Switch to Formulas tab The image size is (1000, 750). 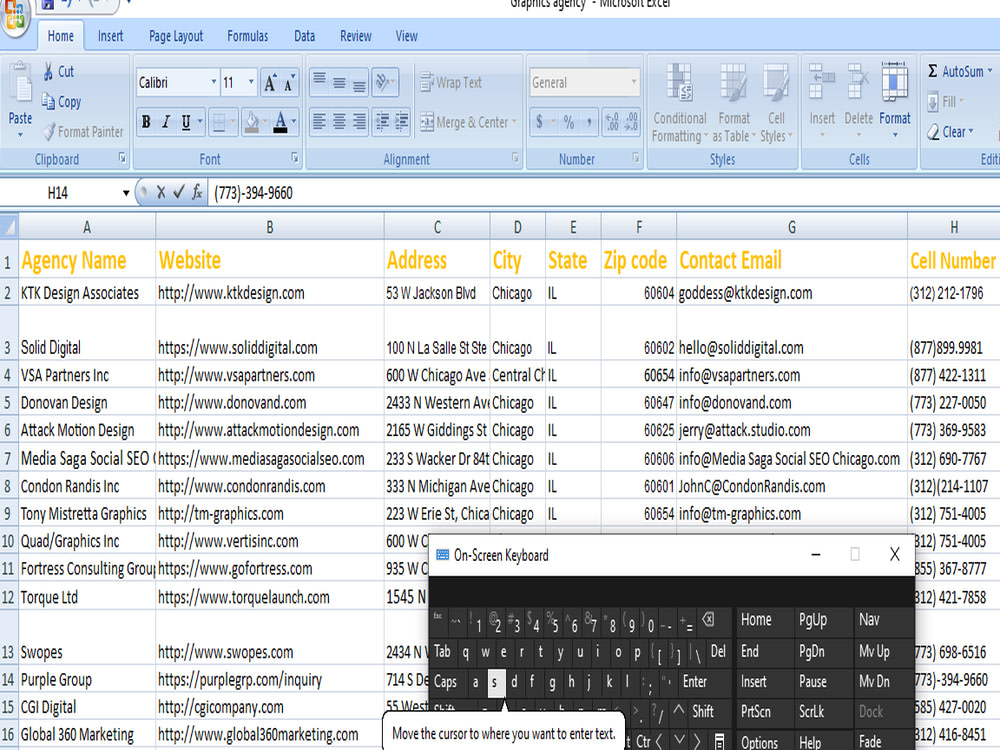coord(247,36)
